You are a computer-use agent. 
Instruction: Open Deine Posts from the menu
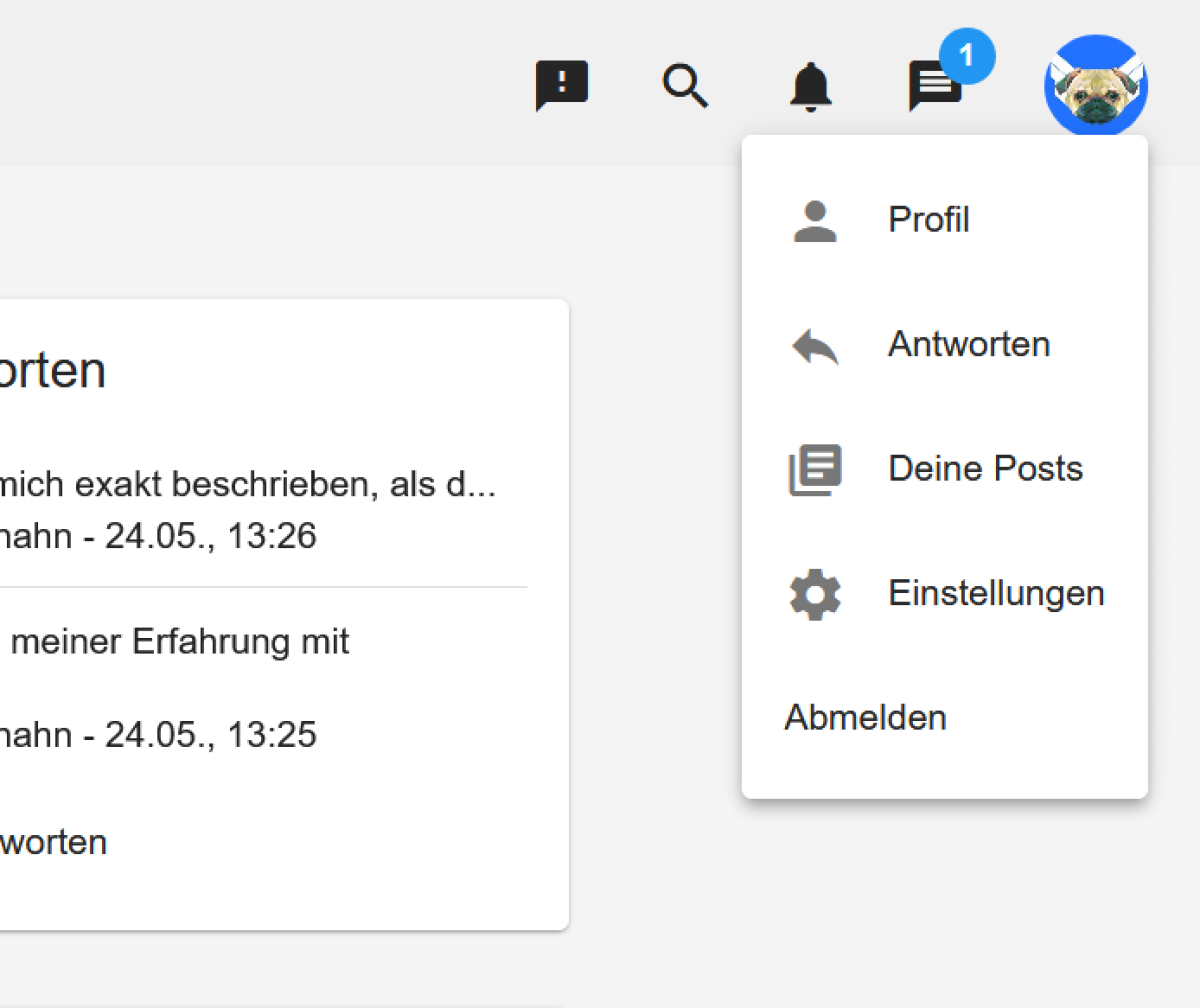985,469
